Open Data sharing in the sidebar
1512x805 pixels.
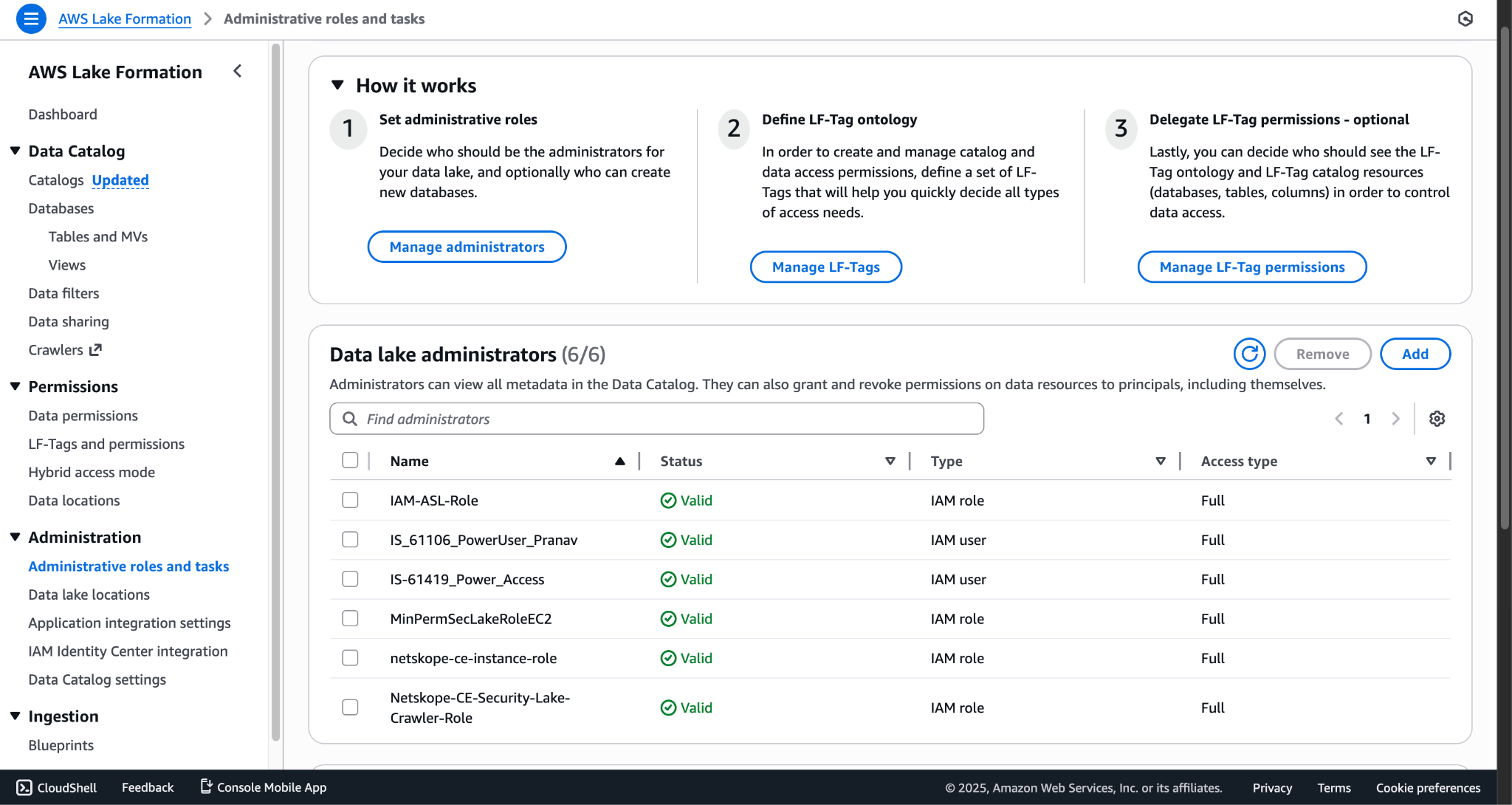click(69, 321)
